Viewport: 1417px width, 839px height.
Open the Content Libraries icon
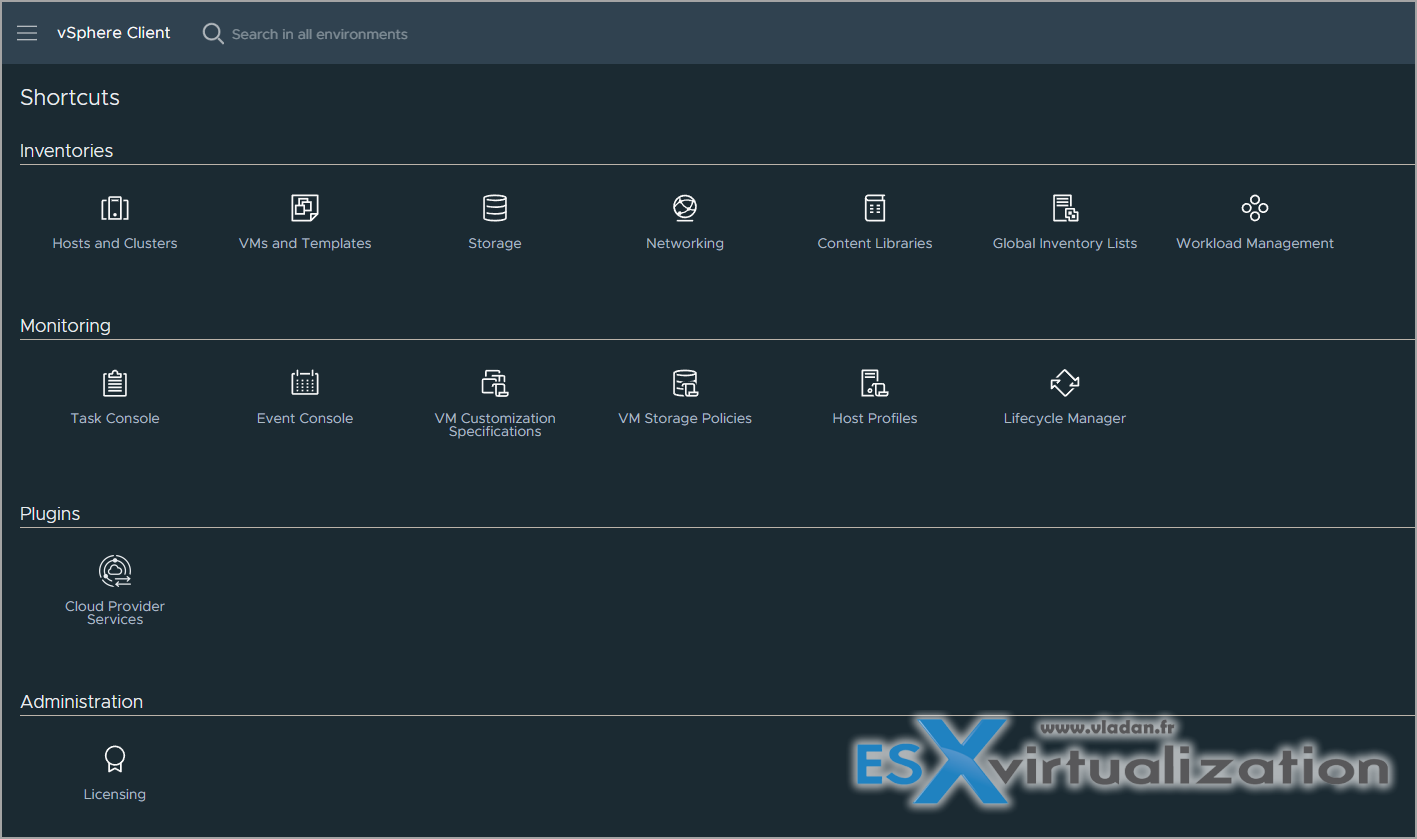pyautogui.click(x=875, y=208)
